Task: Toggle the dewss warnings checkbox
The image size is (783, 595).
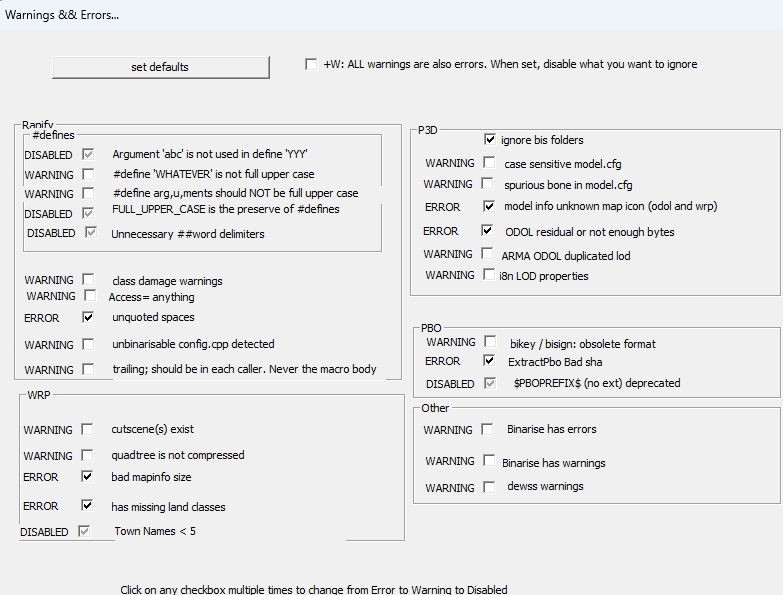Action: [x=489, y=487]
